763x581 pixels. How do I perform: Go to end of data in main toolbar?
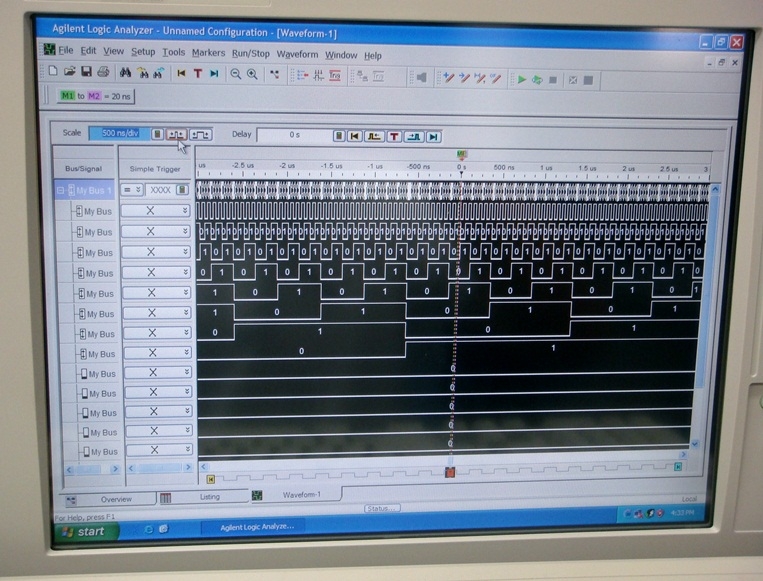pos(214,73)
